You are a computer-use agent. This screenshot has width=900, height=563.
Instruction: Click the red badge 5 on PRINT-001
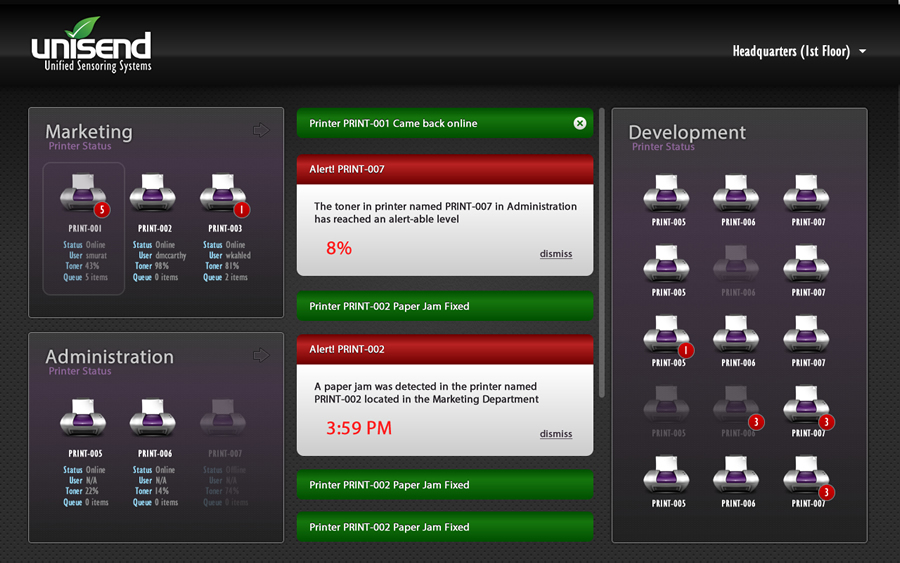[x=101, y=210]
